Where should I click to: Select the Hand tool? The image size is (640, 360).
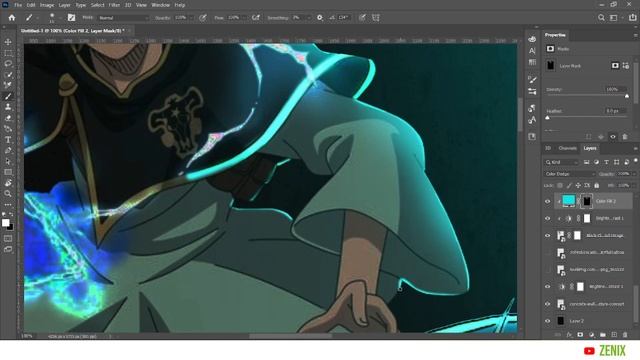pos(8,183)
